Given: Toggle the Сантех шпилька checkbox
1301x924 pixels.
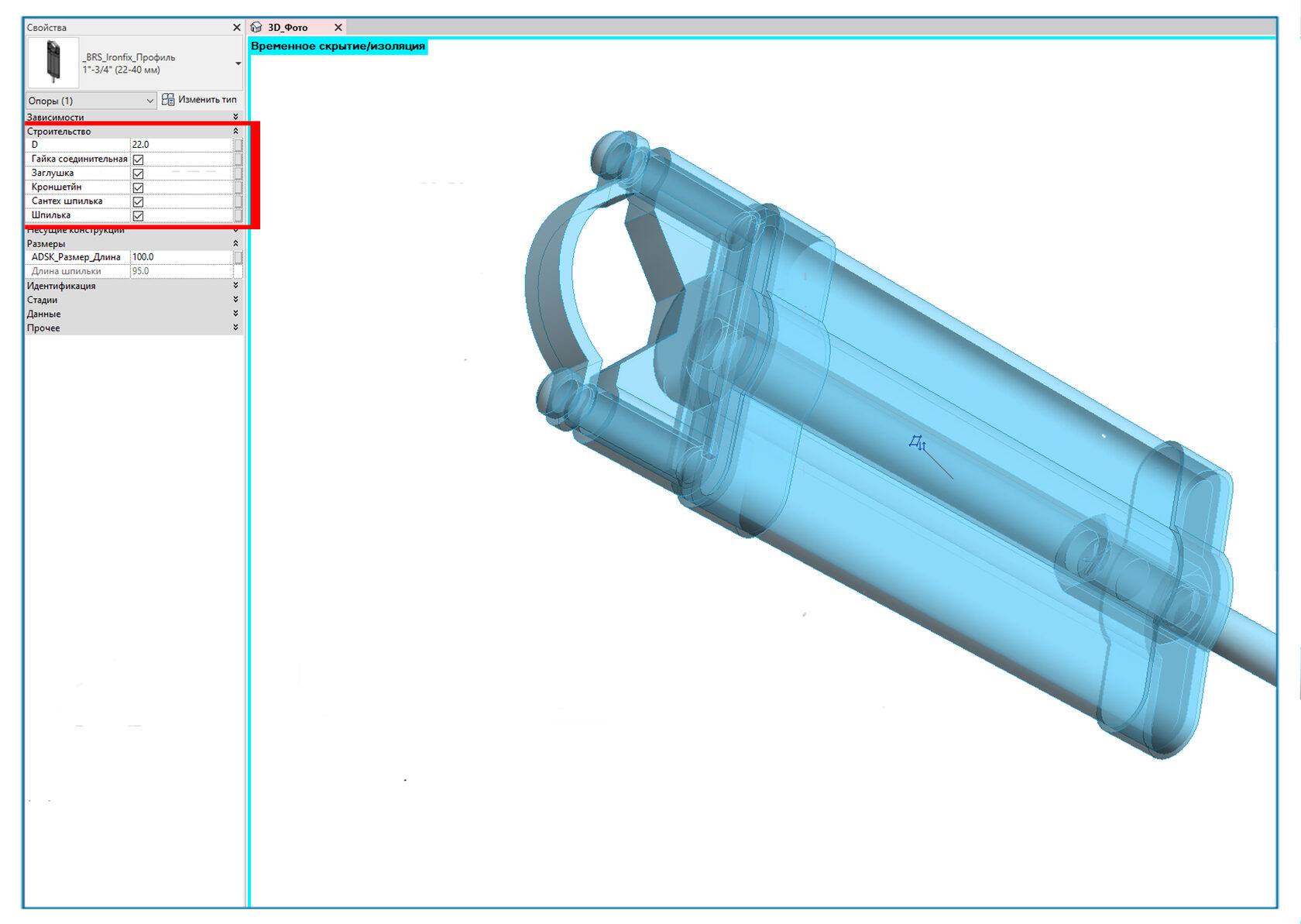Looking at the screenshot, I should click(138, 201).
